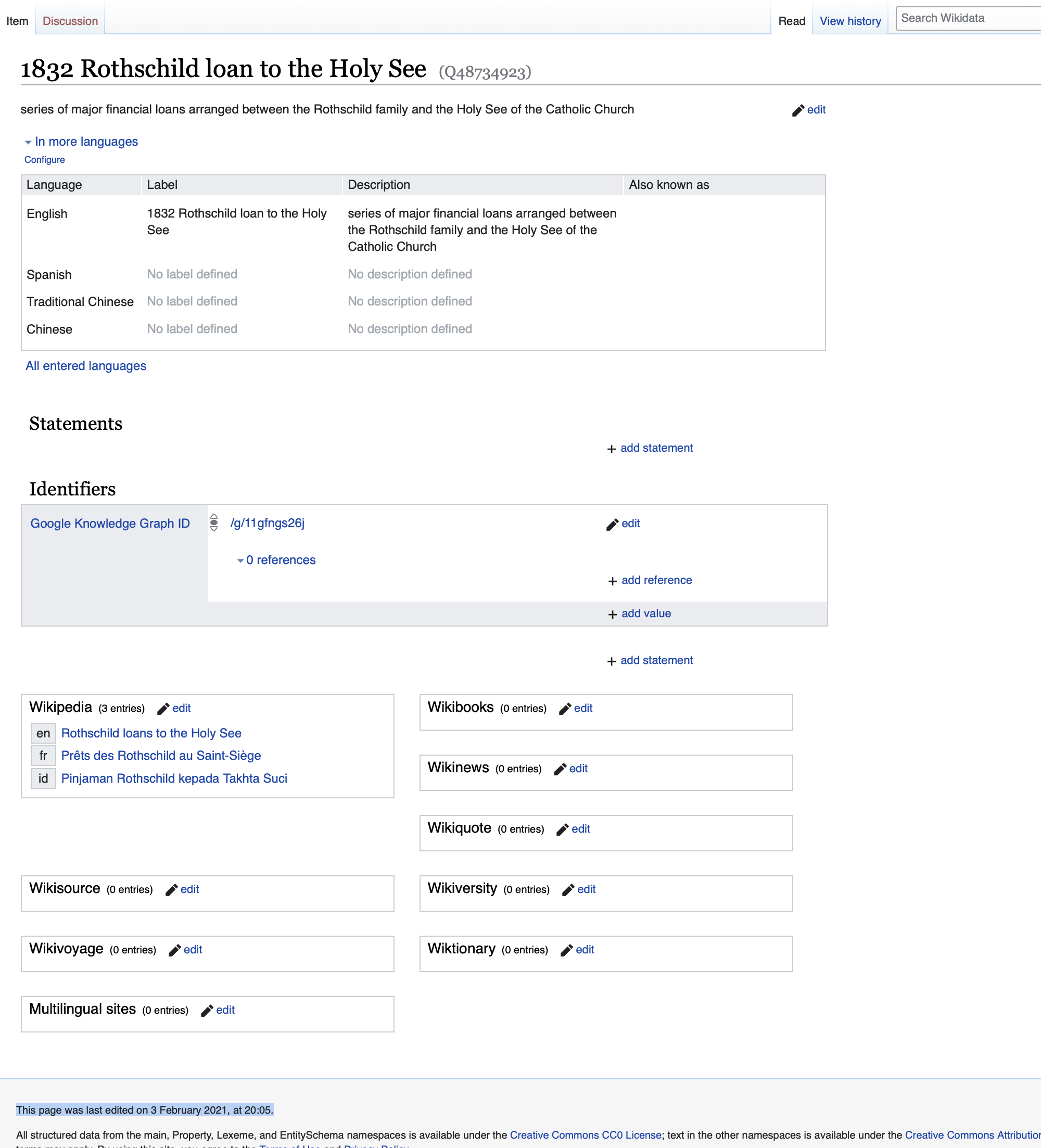Click the pencil icon in the Wikiquote section
This screenshot has width=1041, height=1148.
pos(562,830)
